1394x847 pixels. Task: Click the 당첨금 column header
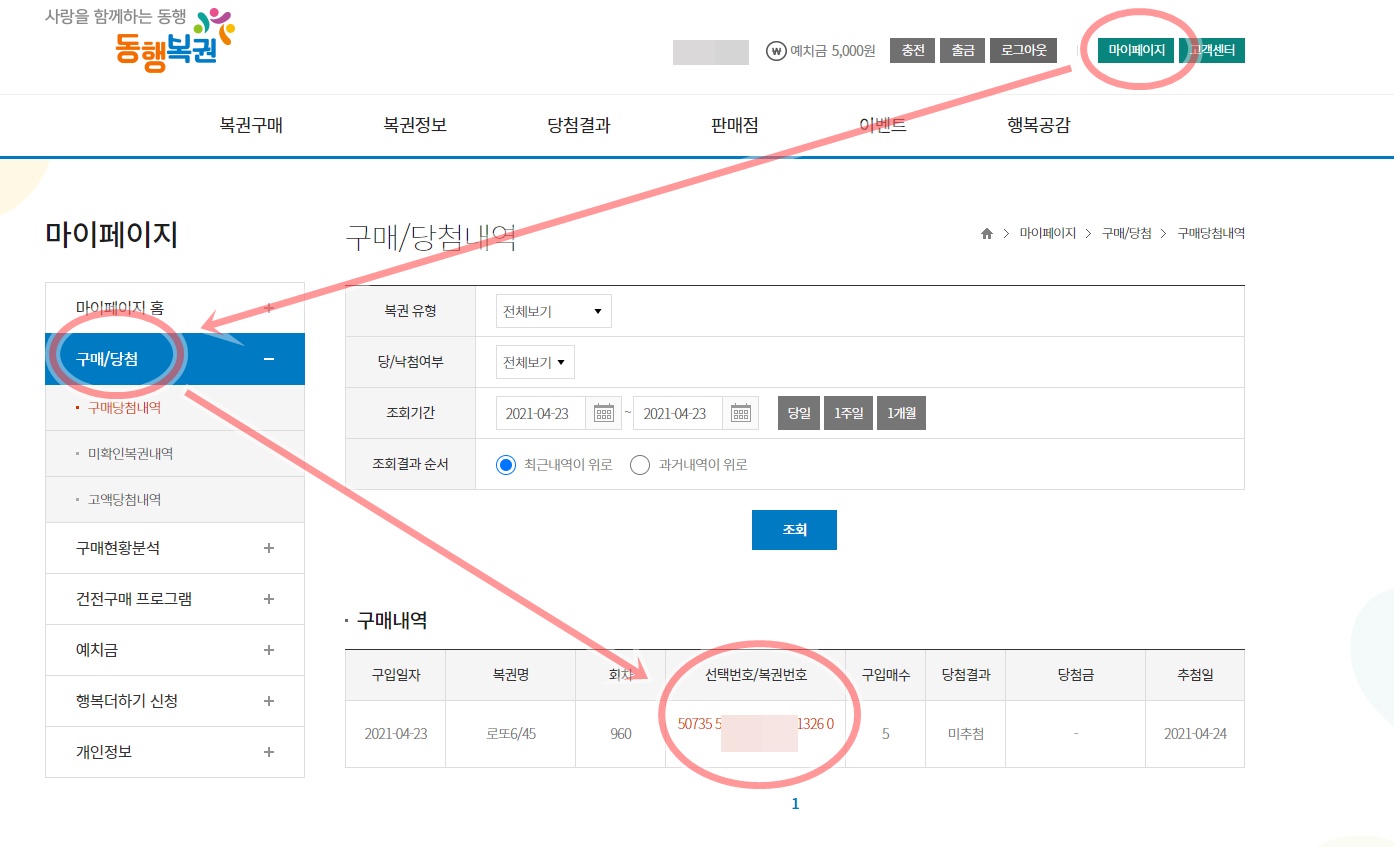1075,675
